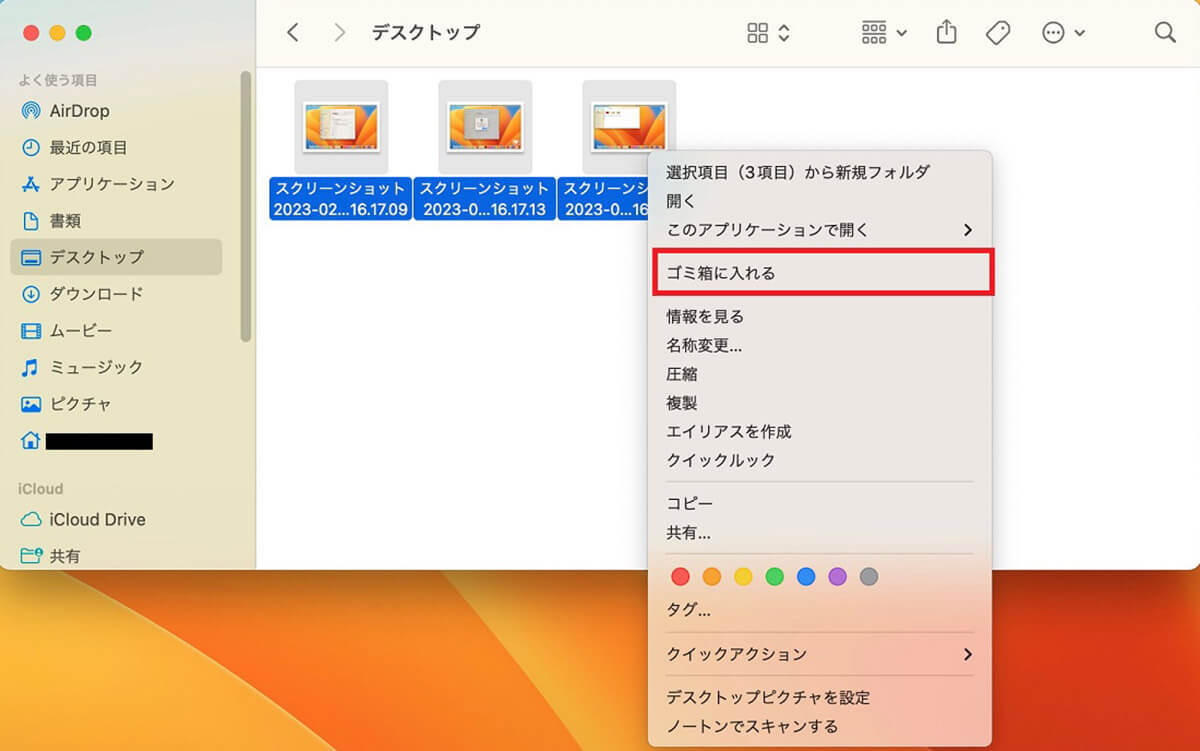Click the sidebar scrollbar

(246, 207)
